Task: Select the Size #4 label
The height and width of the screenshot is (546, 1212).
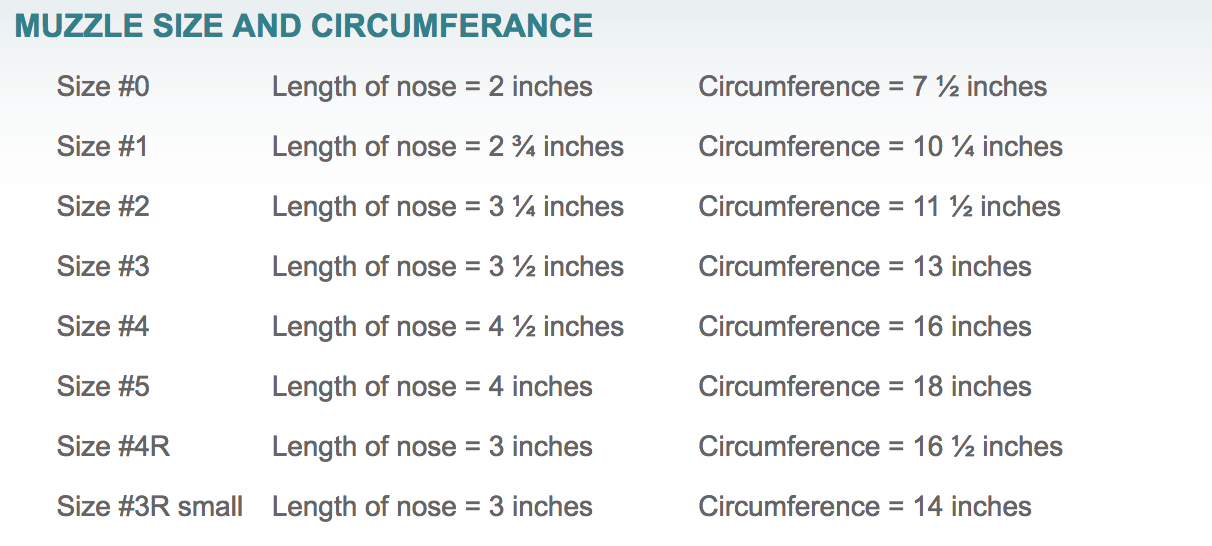Action: coord(103,327)
